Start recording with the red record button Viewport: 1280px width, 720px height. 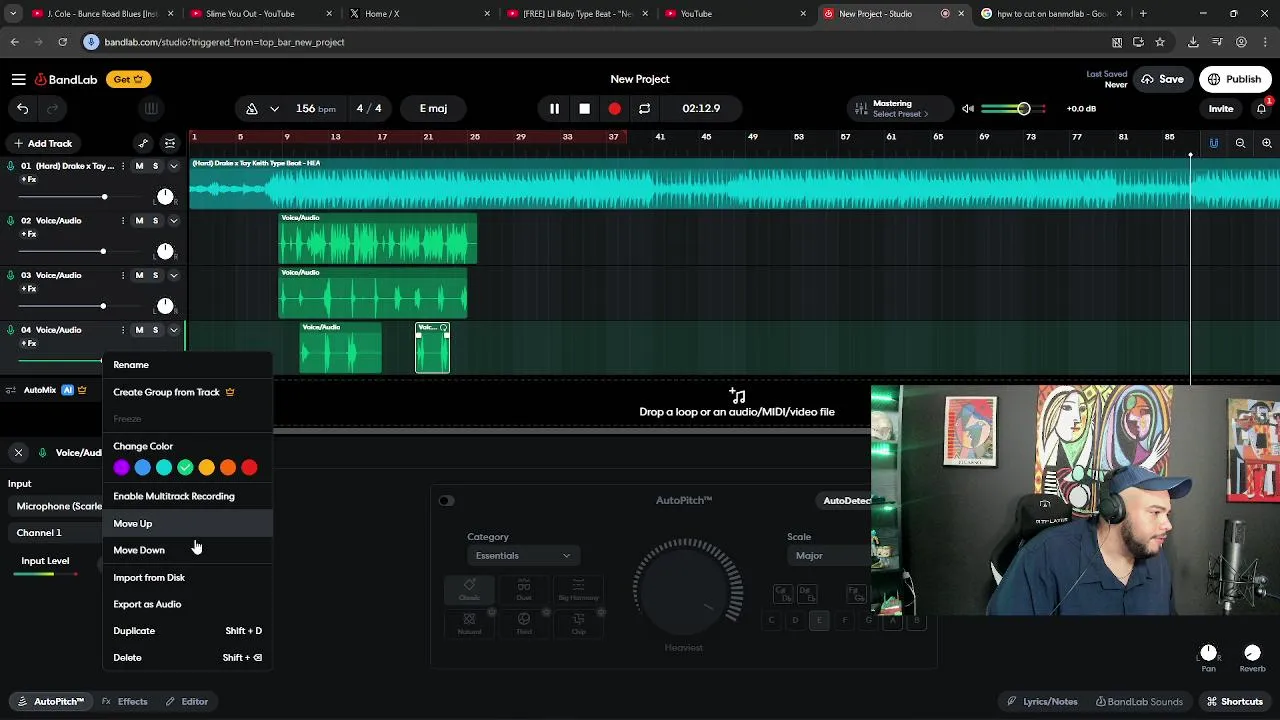click(614, 108)
